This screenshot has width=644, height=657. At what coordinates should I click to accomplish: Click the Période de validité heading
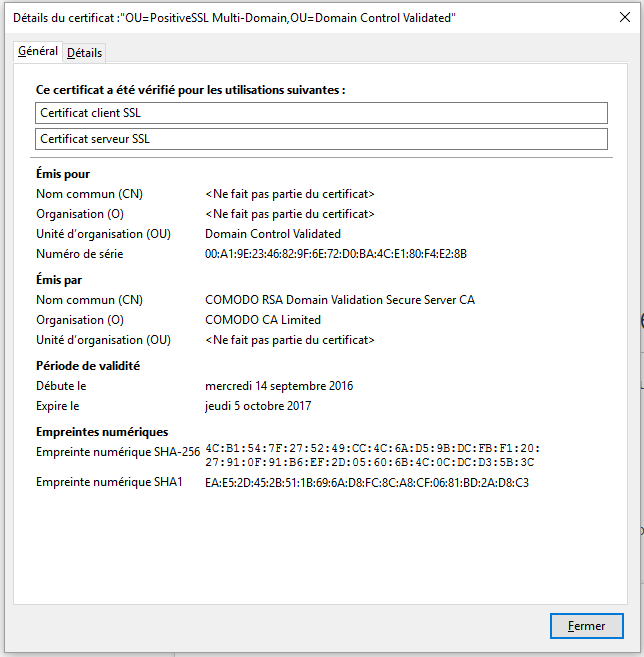(88, 366)
